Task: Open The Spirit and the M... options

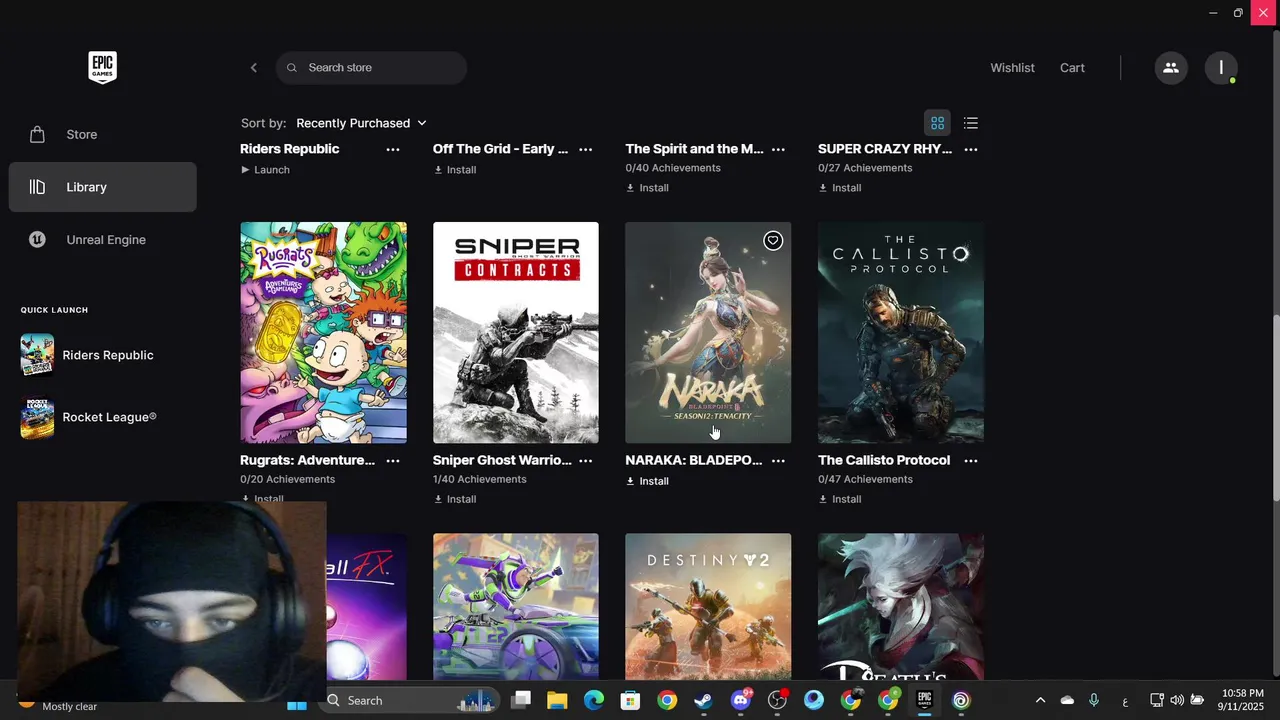Action: (778, 149)
